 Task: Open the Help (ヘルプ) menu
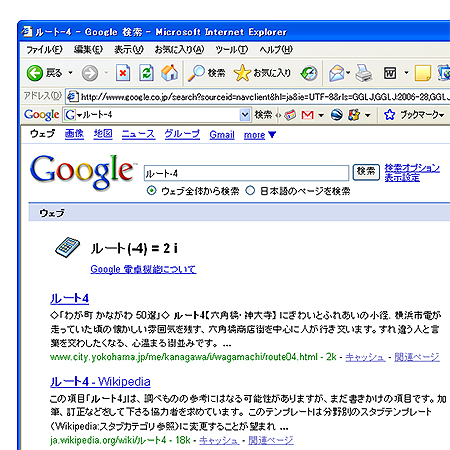276,50
